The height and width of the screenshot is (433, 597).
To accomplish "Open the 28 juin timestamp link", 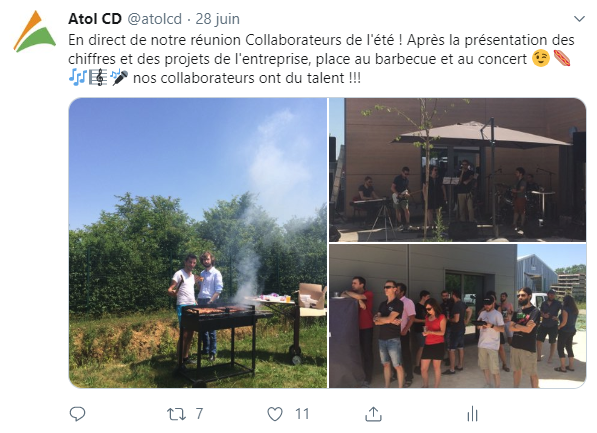I will (x=217, y=19).
